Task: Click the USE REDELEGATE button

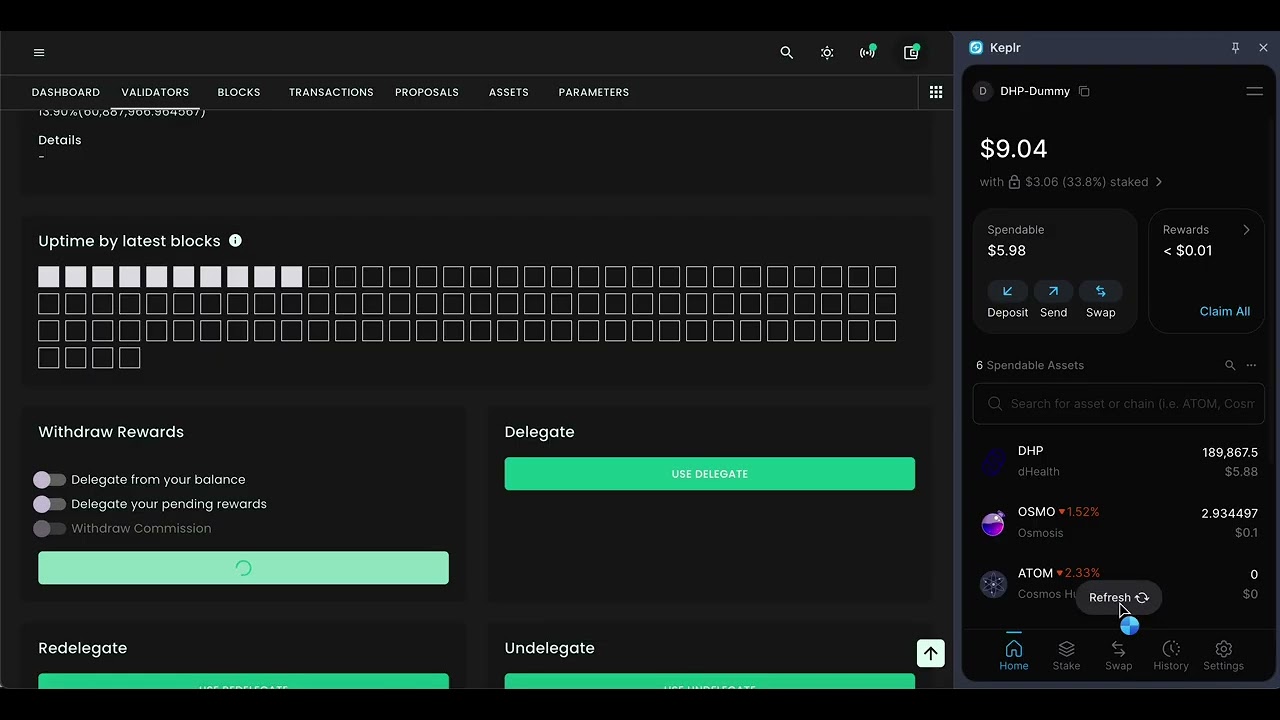Action: pos(243,682)
